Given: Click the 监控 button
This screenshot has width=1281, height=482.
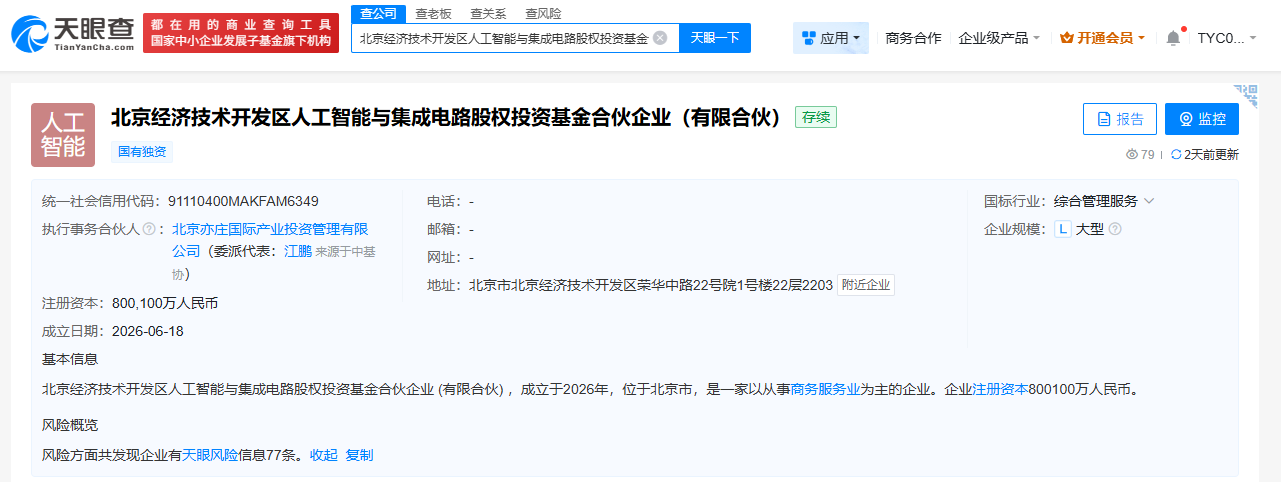Looking at the screenshot, I should [x=1202, y=119].
